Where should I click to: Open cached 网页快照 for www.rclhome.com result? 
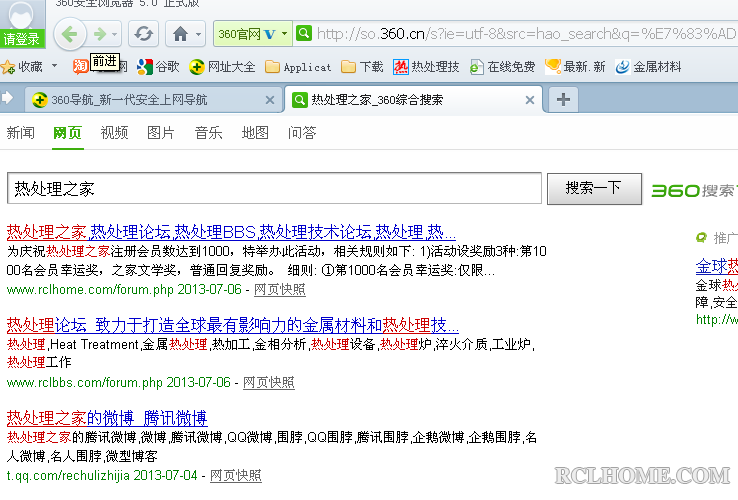tap(280, 289)
